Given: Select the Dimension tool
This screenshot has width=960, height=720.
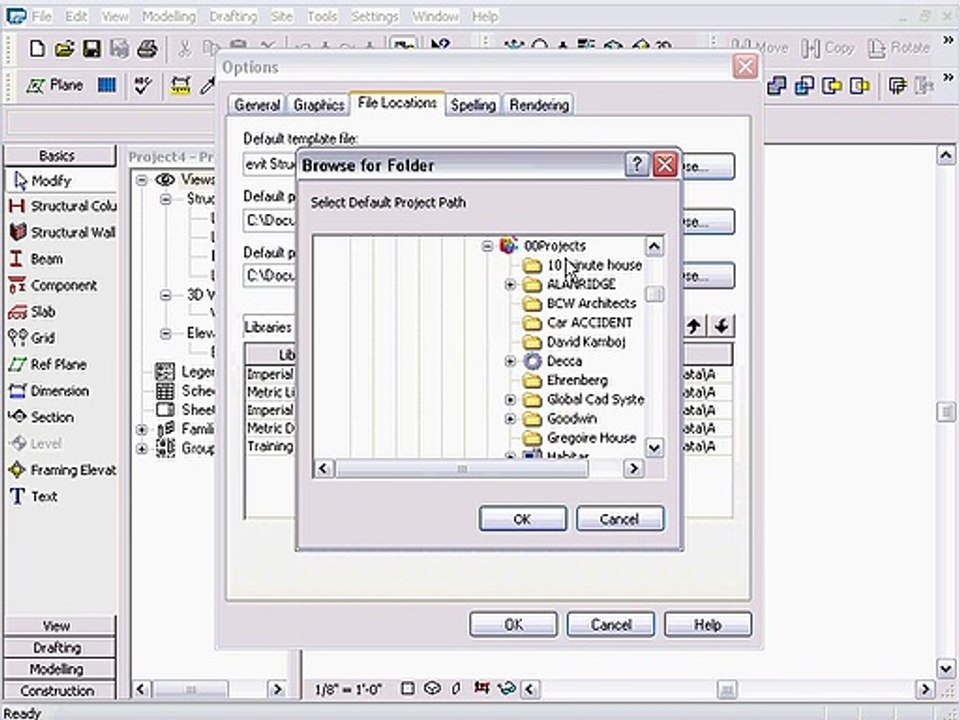Looking at the screenshot, I should point(48,391).
